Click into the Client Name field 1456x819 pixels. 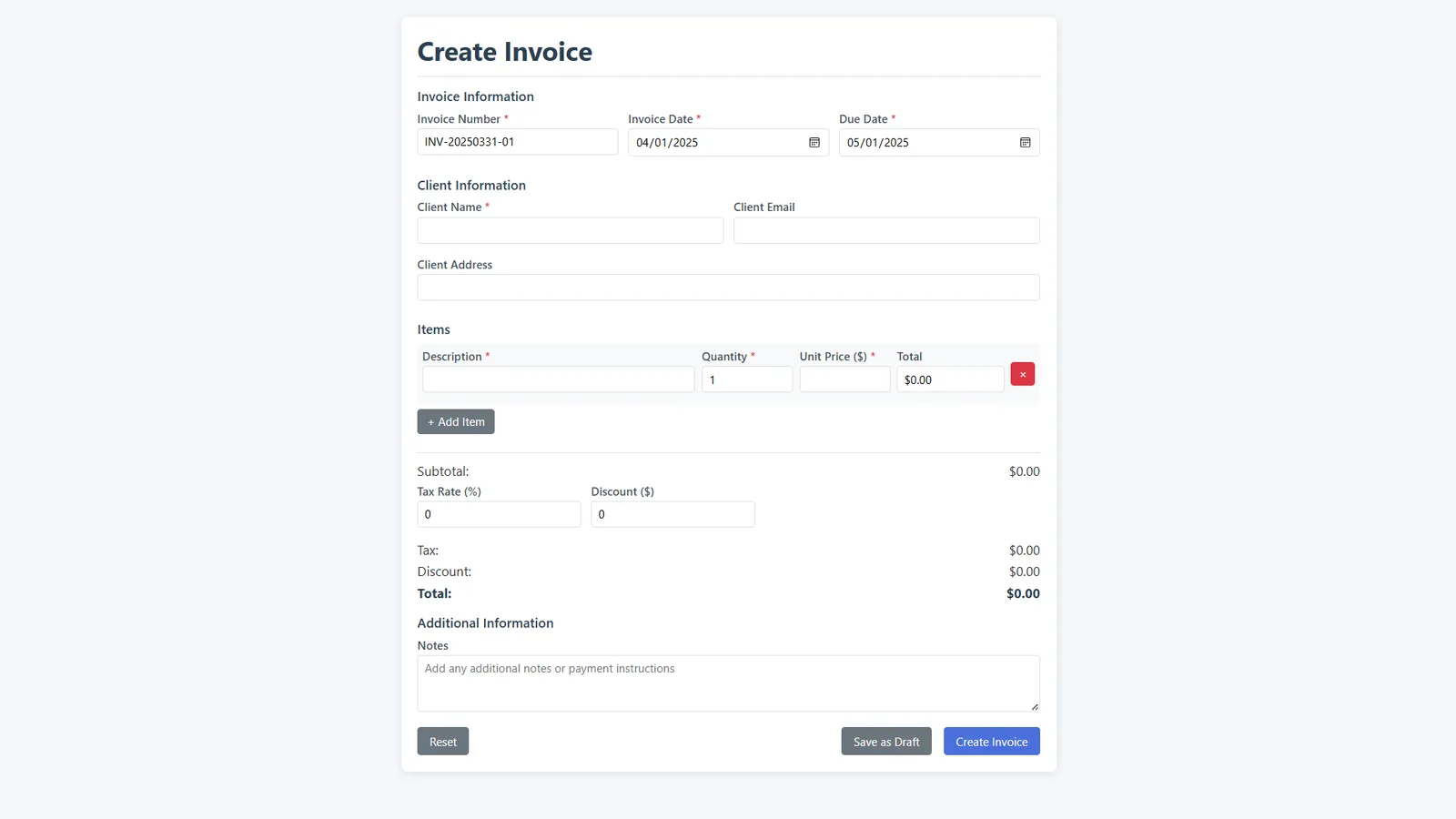tap(571, 230)
